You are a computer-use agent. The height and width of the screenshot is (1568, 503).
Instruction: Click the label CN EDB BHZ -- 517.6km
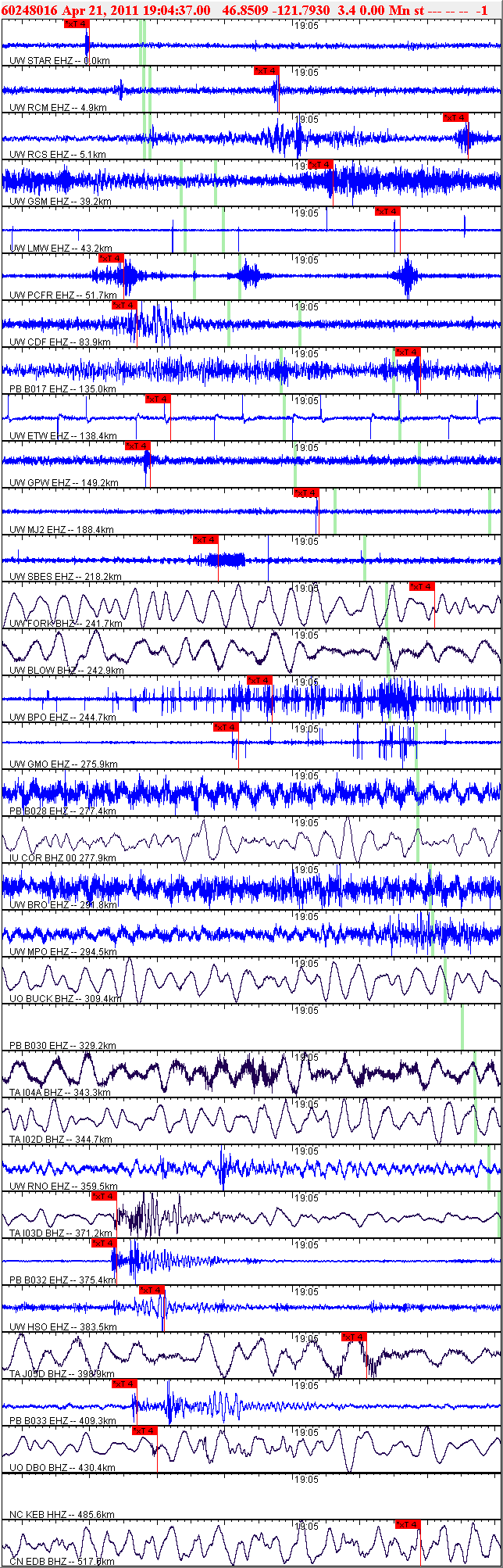pyautogui.click(x=62, y=1562)
